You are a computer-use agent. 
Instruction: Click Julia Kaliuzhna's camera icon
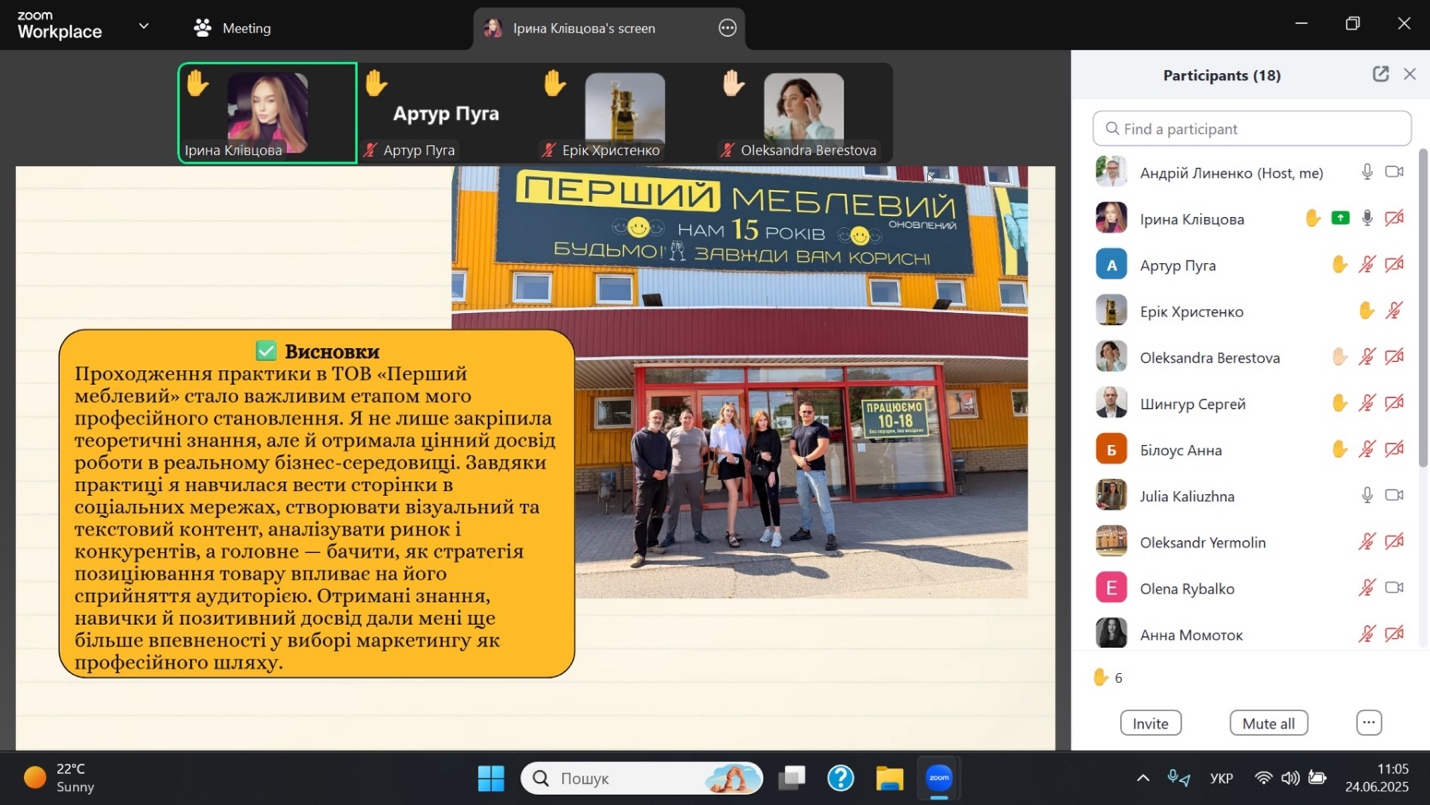pos(1395,495)
